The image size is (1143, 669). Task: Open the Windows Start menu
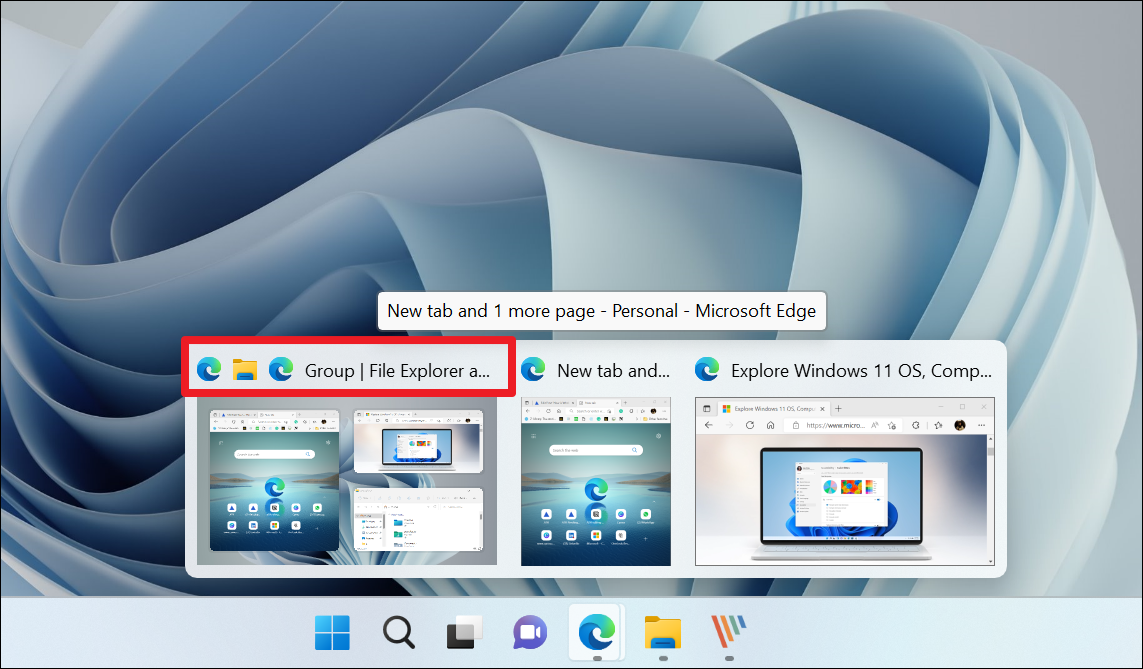coord(332,632)
